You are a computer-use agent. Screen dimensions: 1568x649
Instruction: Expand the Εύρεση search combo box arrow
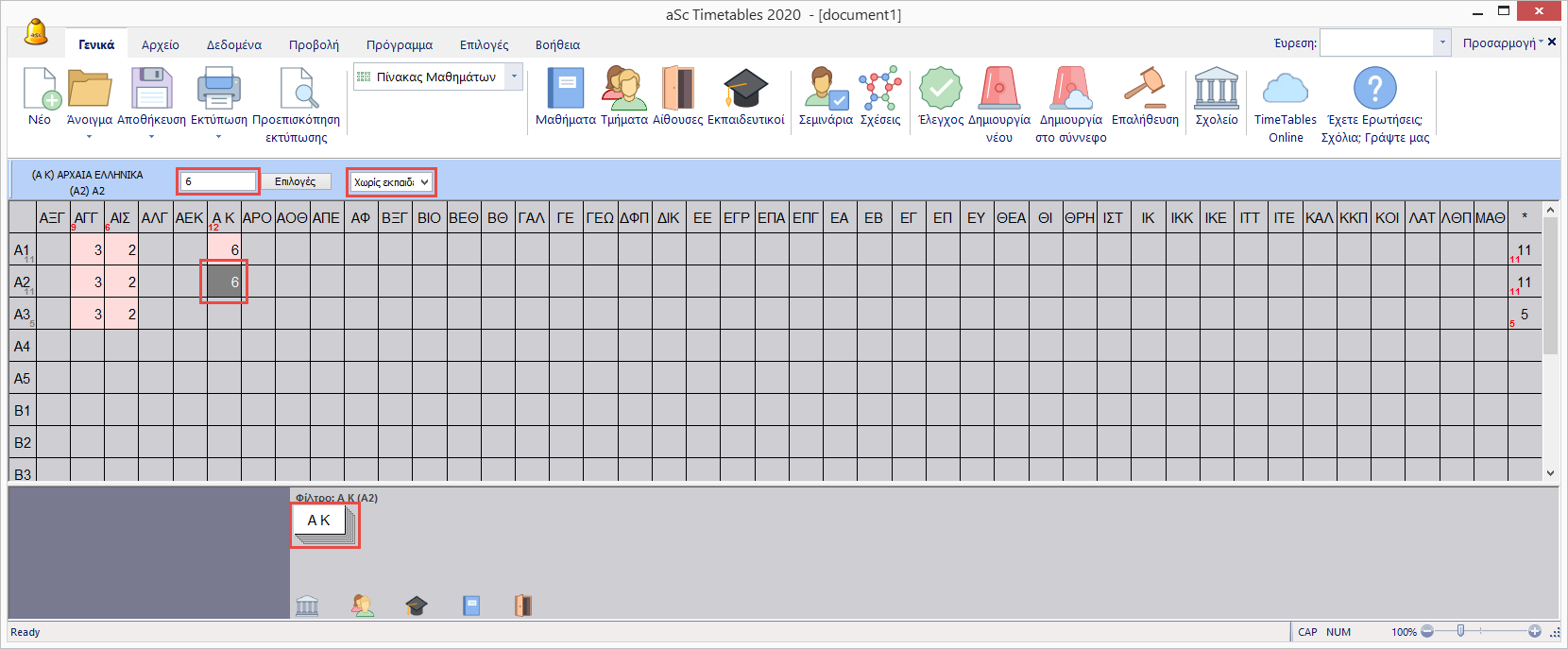[1441, 43]
